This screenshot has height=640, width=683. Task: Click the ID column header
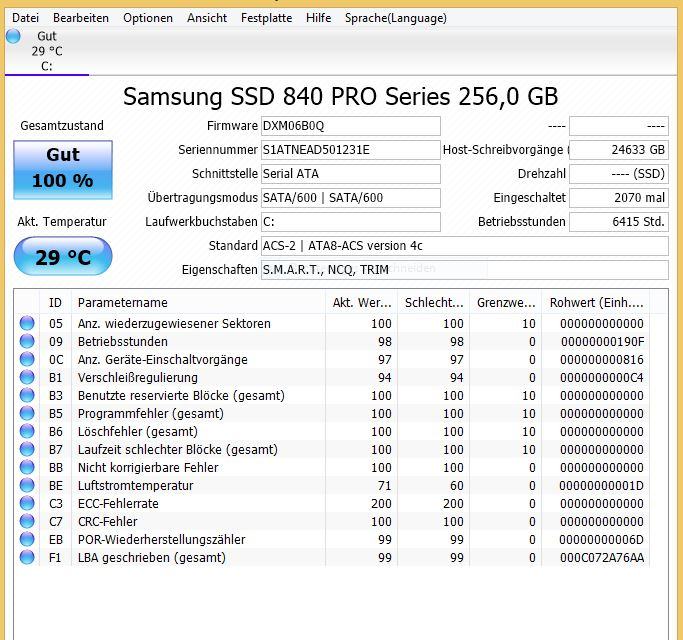[x=55, y=302]
